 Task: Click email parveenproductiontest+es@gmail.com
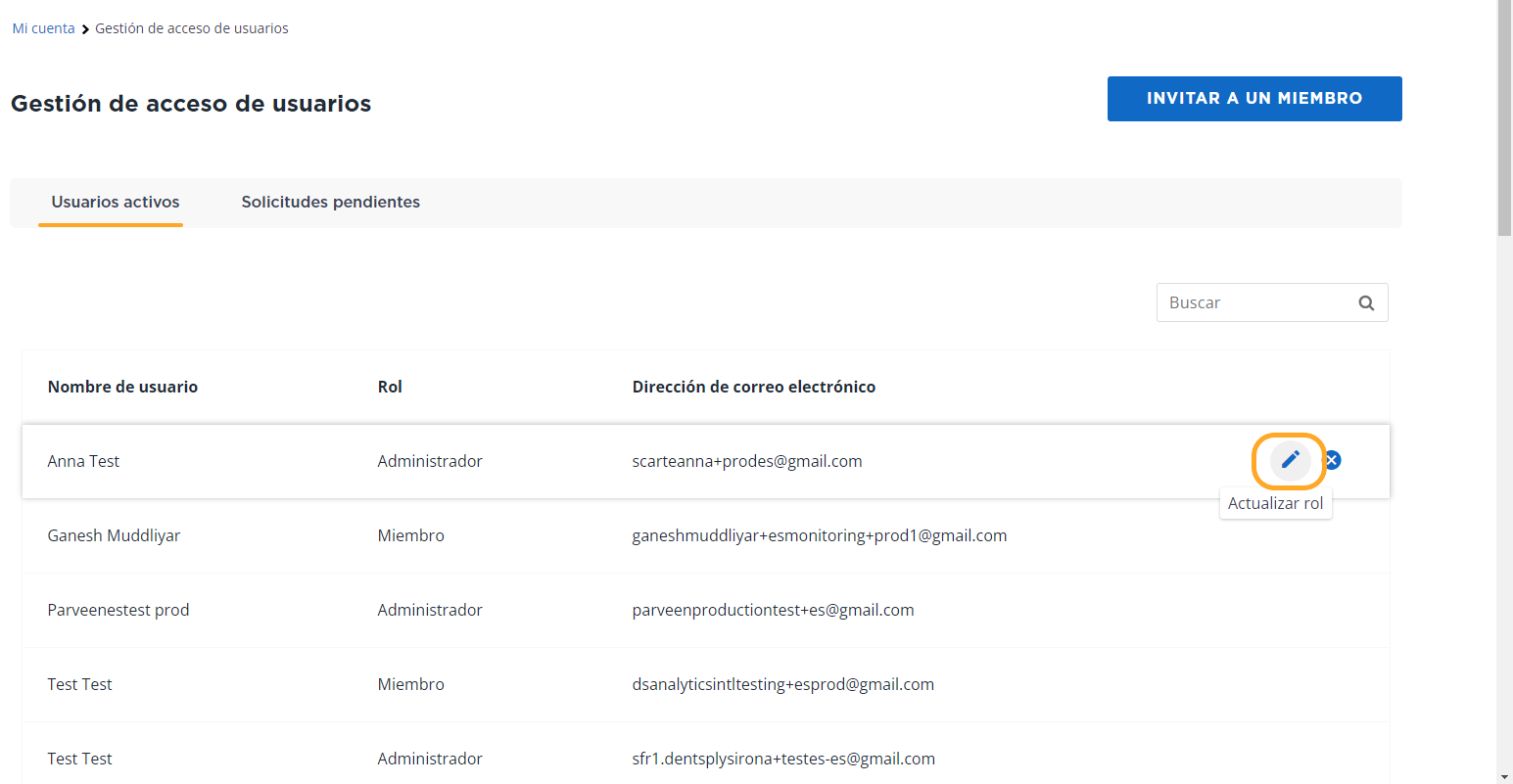tap(773, 610)
